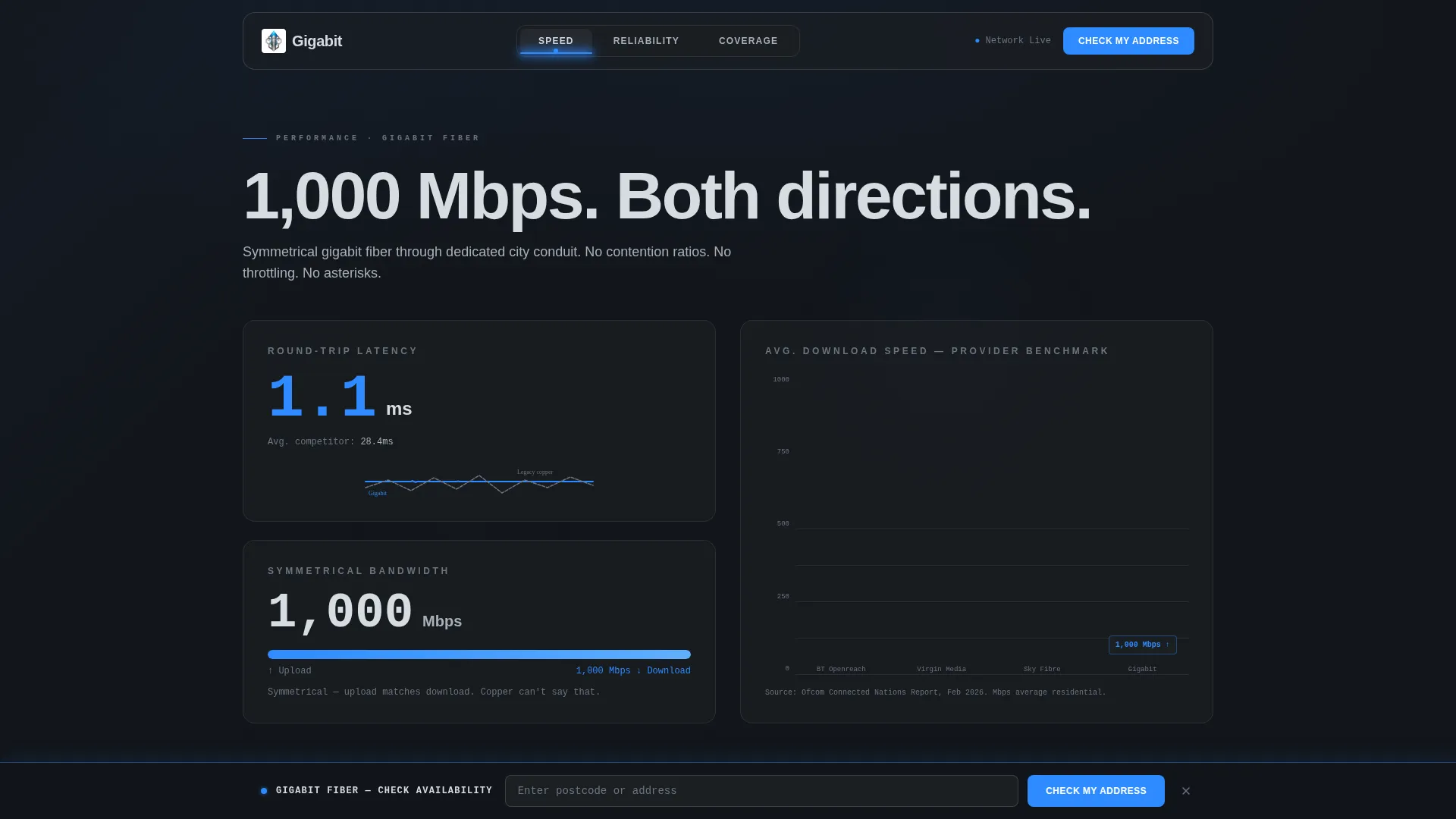Viewport: 1456px width, 819px height.
Task: Click the 'Sky Fibre' chart axis label
Action: coord(1042,669)
